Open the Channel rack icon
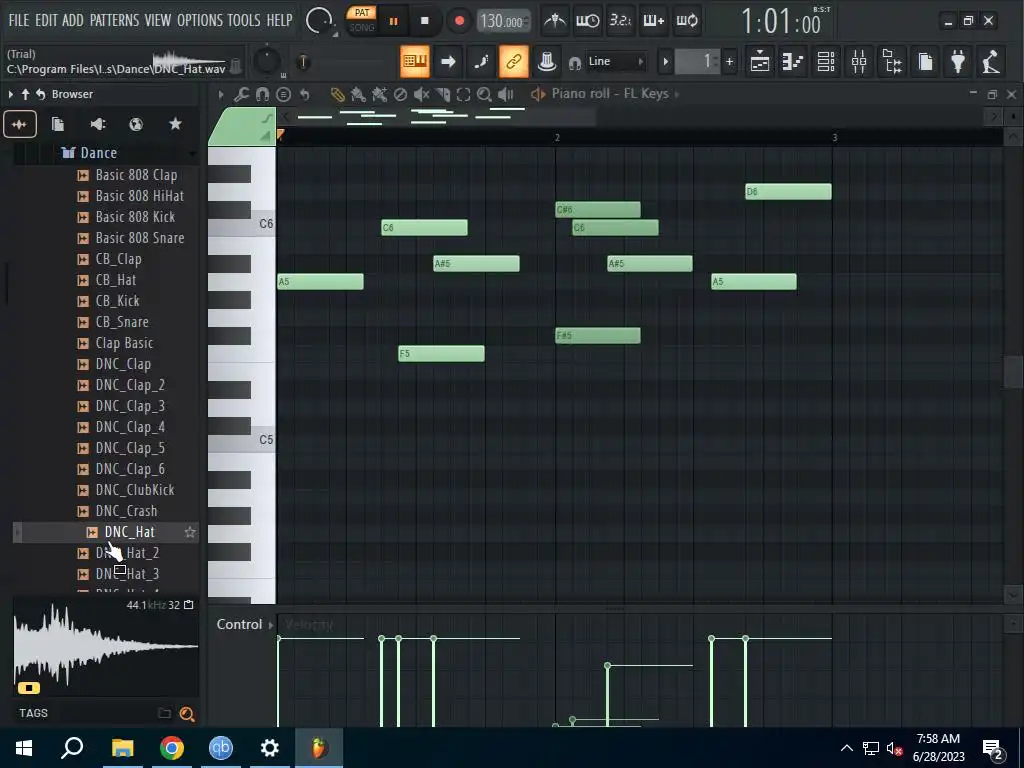The width and height of the screenshot is (1024, 768). (x=826, y=62)
